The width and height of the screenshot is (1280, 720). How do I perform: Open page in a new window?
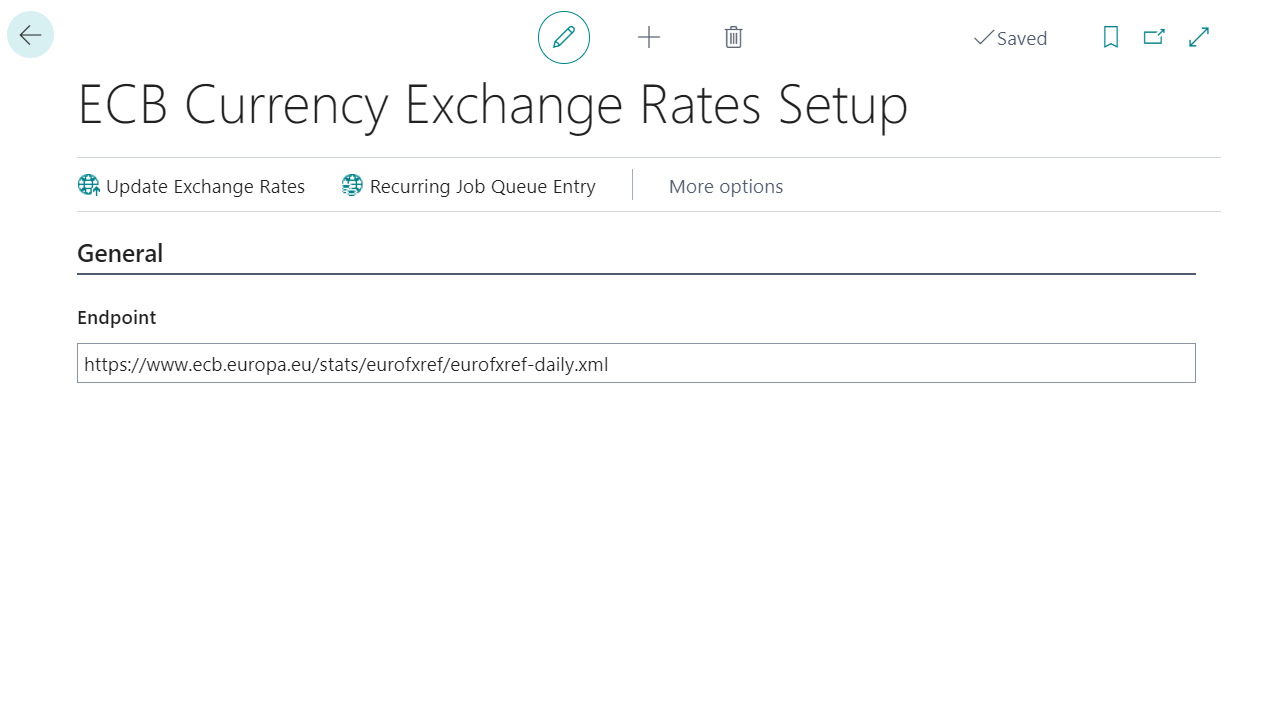[1154, 38]
